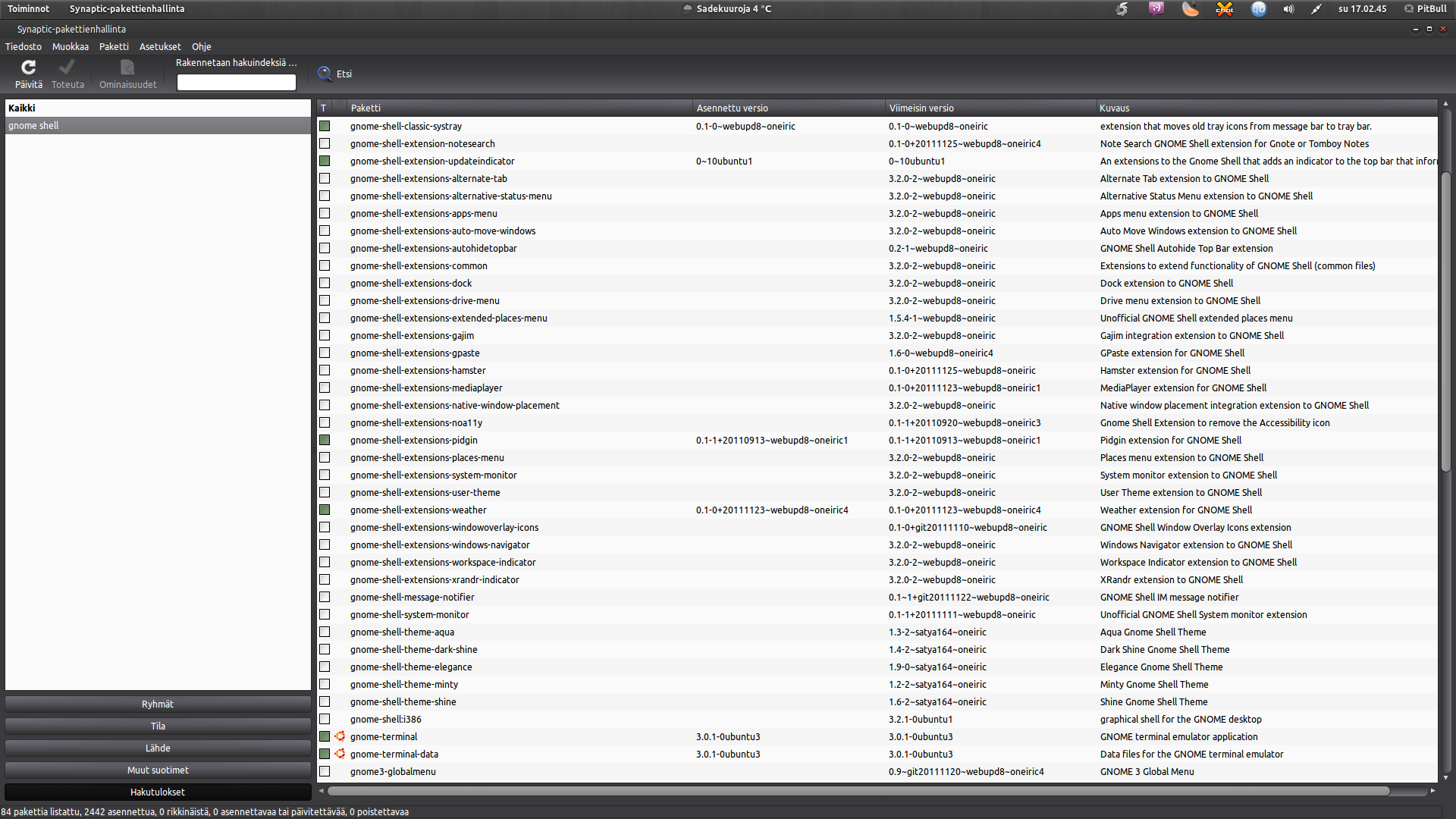The width and height of the screenshot is (1456, 819).
Task: Click the Toteuta apply checkmark icon
Action: point(67,67)
